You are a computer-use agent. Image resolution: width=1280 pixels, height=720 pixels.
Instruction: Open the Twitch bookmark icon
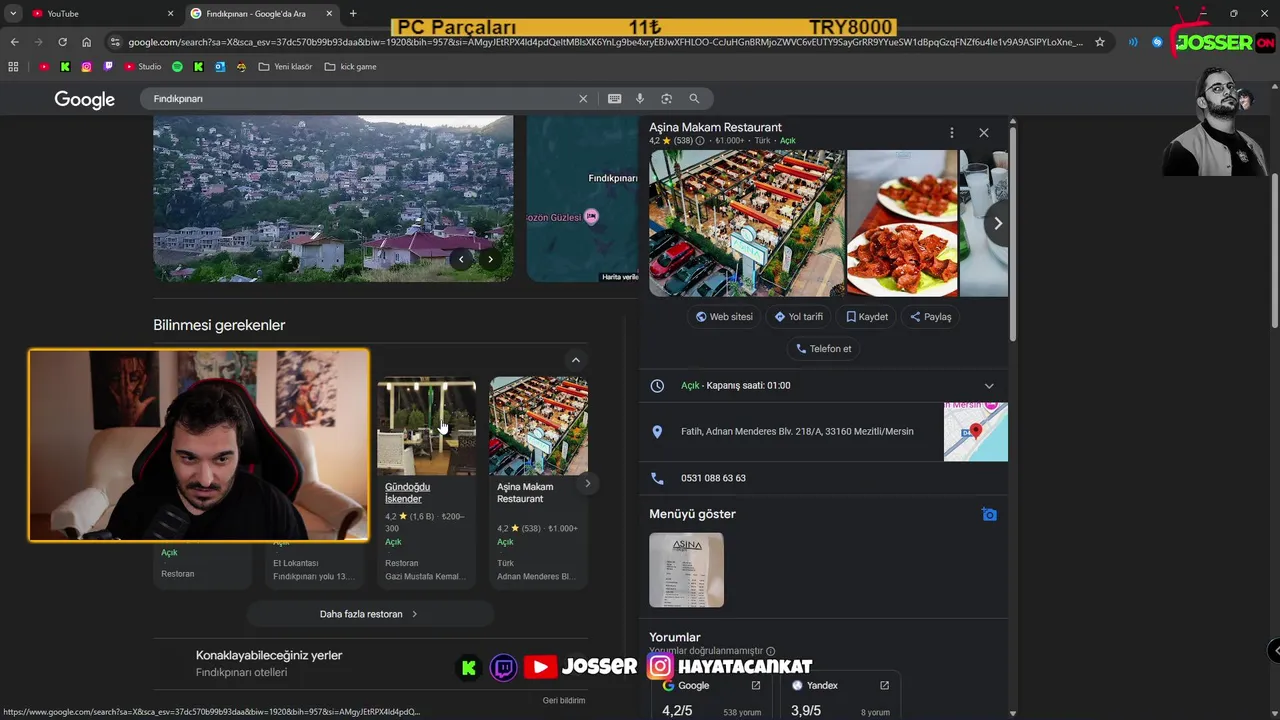click(x=109, y=67)
